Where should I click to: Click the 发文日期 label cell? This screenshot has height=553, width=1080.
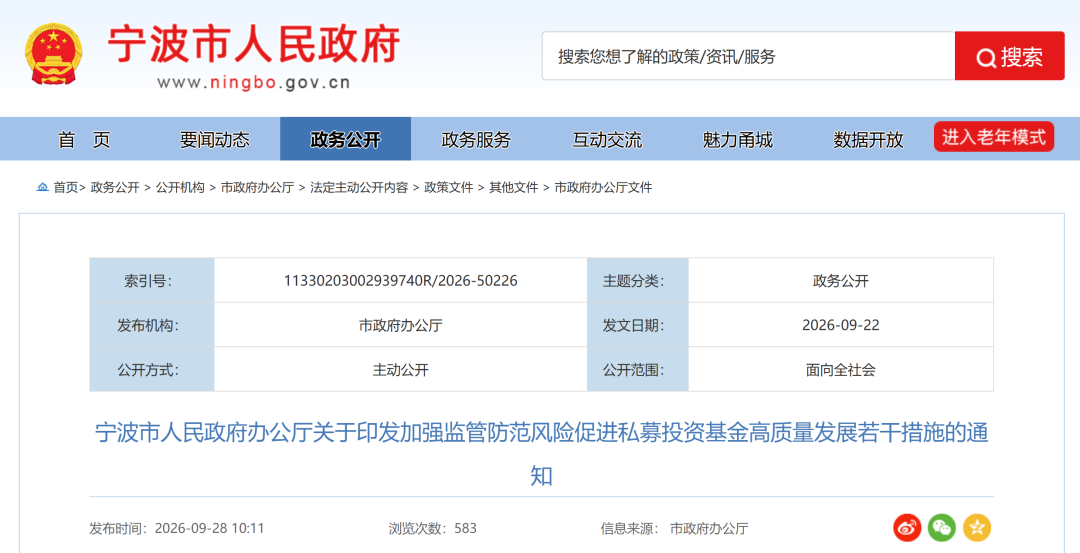[x=637, y=325]
